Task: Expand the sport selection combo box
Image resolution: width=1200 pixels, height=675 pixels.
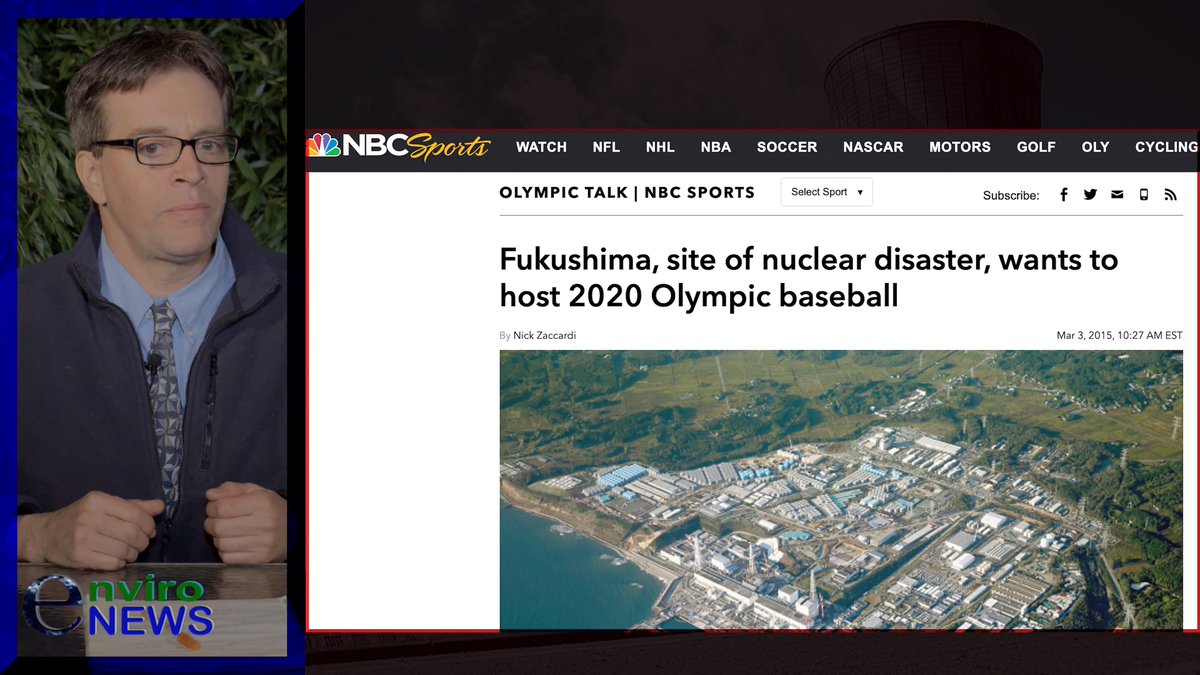Action: coord(826,191)
